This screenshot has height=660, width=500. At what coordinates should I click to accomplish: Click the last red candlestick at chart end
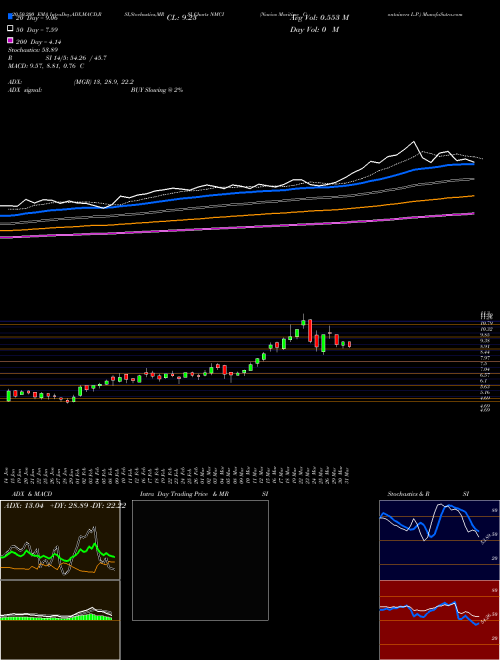coord(349,344)
